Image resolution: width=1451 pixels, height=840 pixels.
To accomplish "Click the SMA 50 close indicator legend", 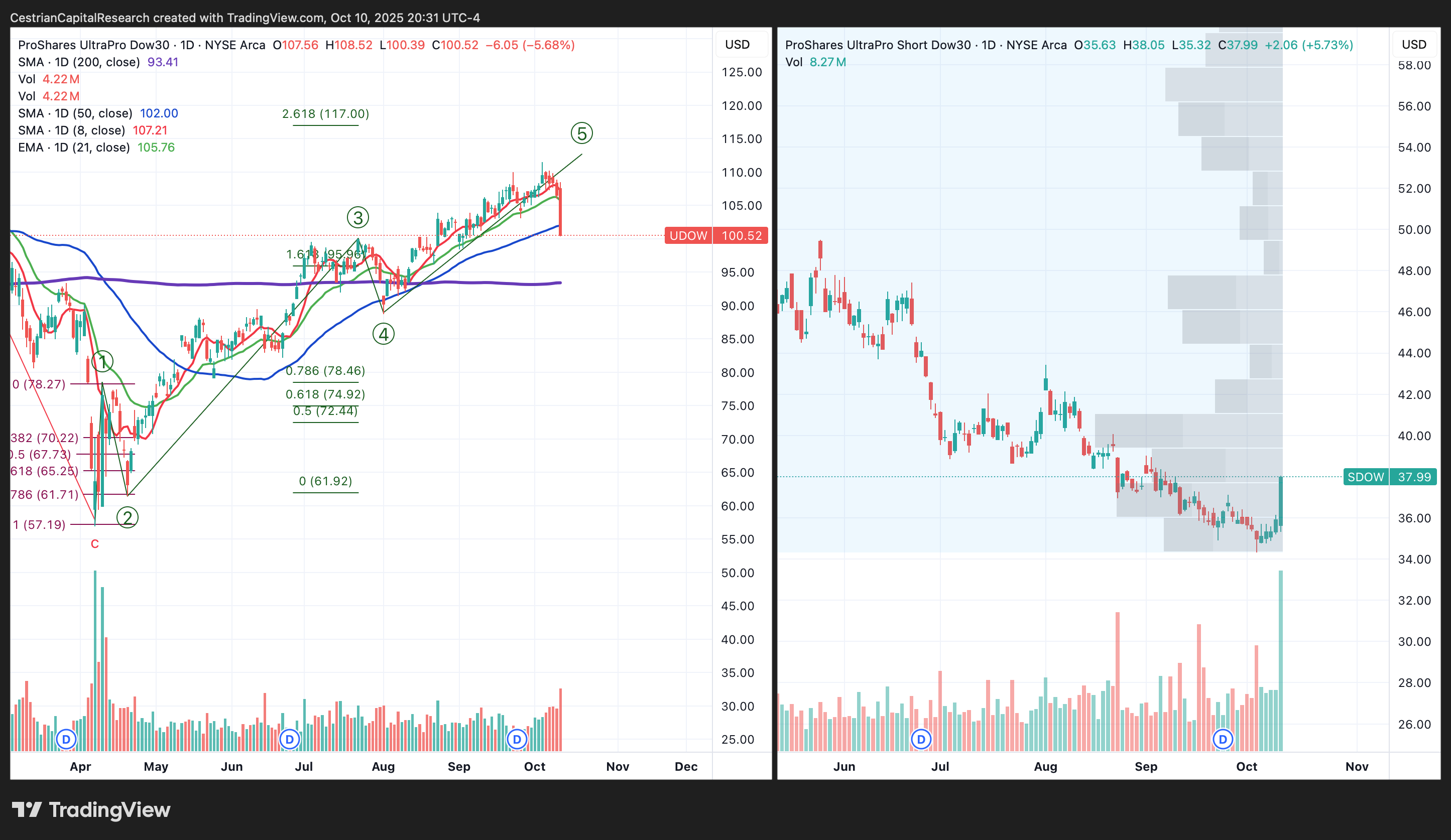I will pyautogui.click(x=75, y=113).
